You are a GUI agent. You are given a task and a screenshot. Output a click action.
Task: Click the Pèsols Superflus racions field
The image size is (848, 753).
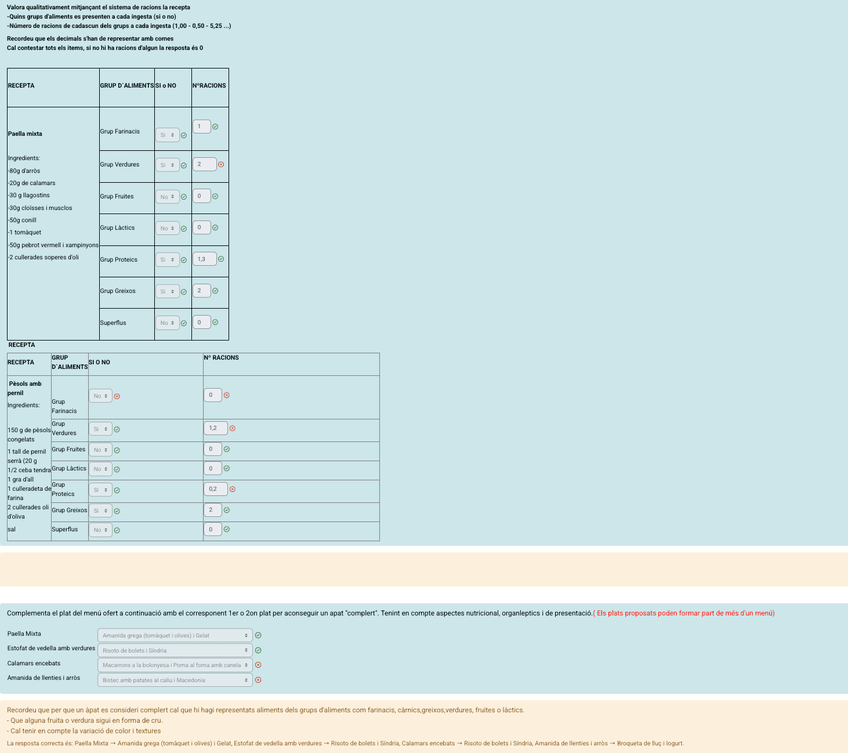(x=213, y=529)
